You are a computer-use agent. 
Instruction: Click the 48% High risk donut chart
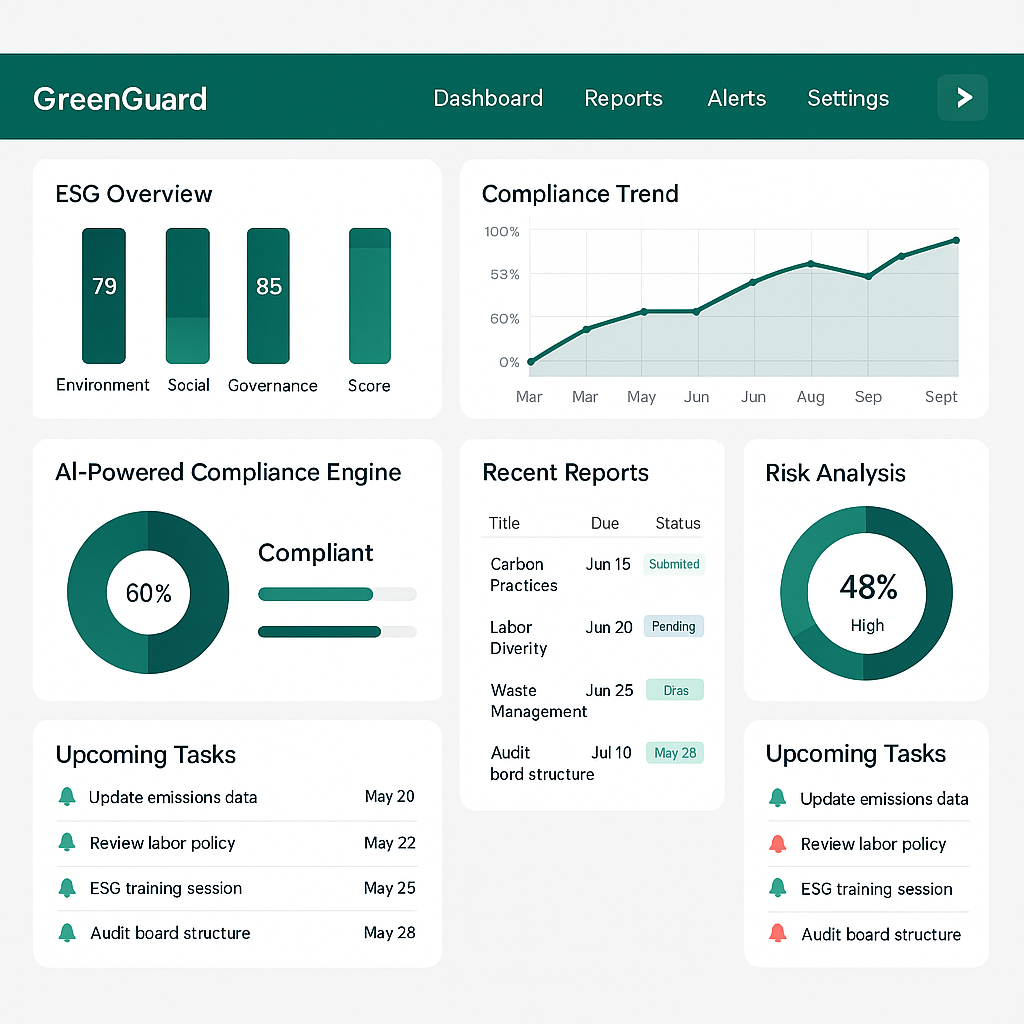pos(867,593)
